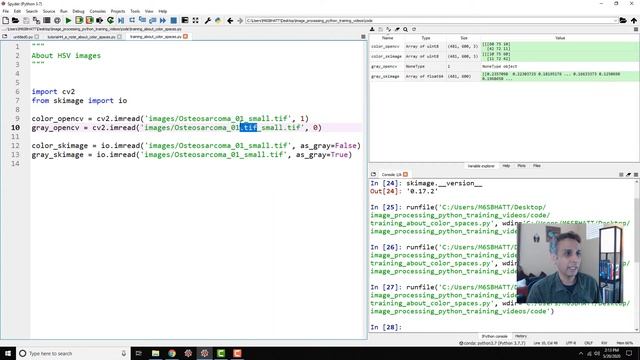640x360 pixels.
Task: Browse working directory folder icon
Action: [623, 20]
